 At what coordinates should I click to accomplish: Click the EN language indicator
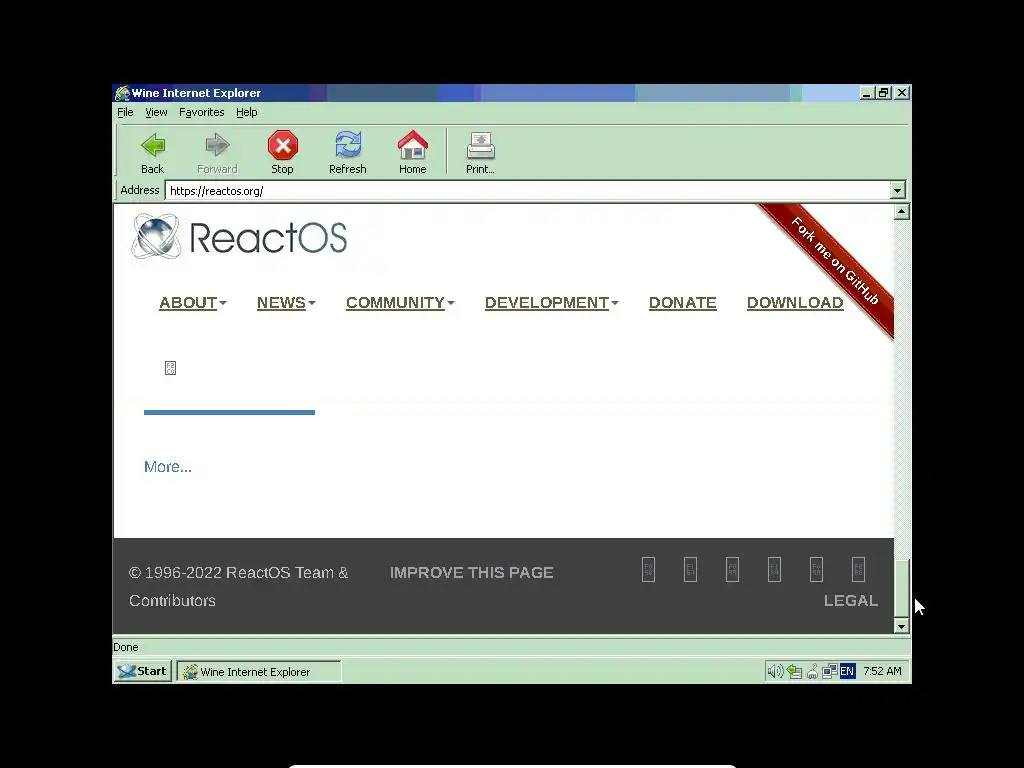pyautogui.click(x=847, y=671)
